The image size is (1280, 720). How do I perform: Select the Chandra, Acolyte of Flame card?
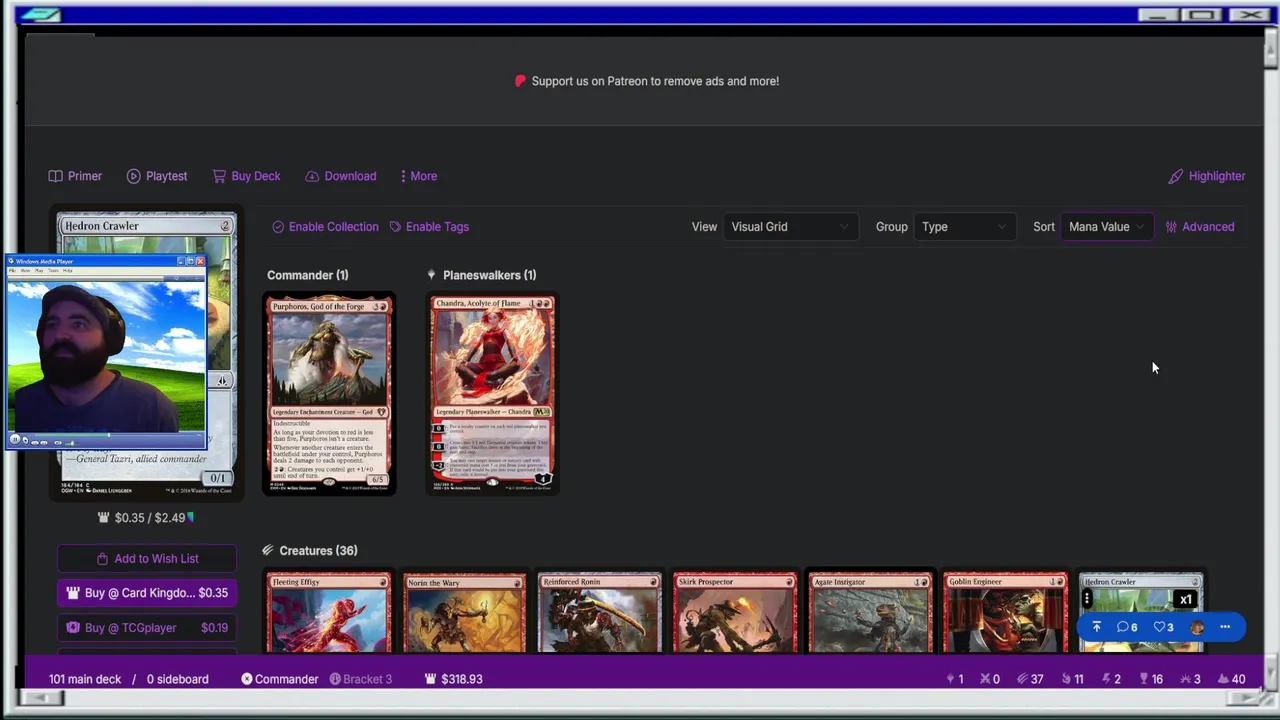(x=492, y=394)
